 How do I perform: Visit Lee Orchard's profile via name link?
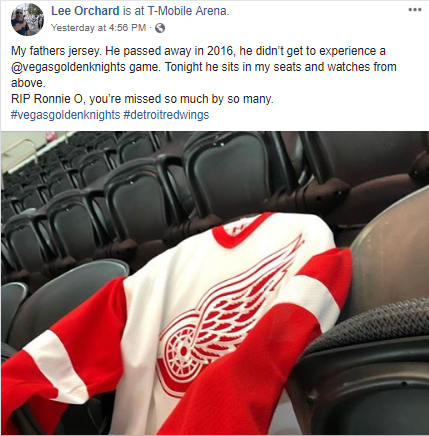pyautogui.click(x=85, y=11)
